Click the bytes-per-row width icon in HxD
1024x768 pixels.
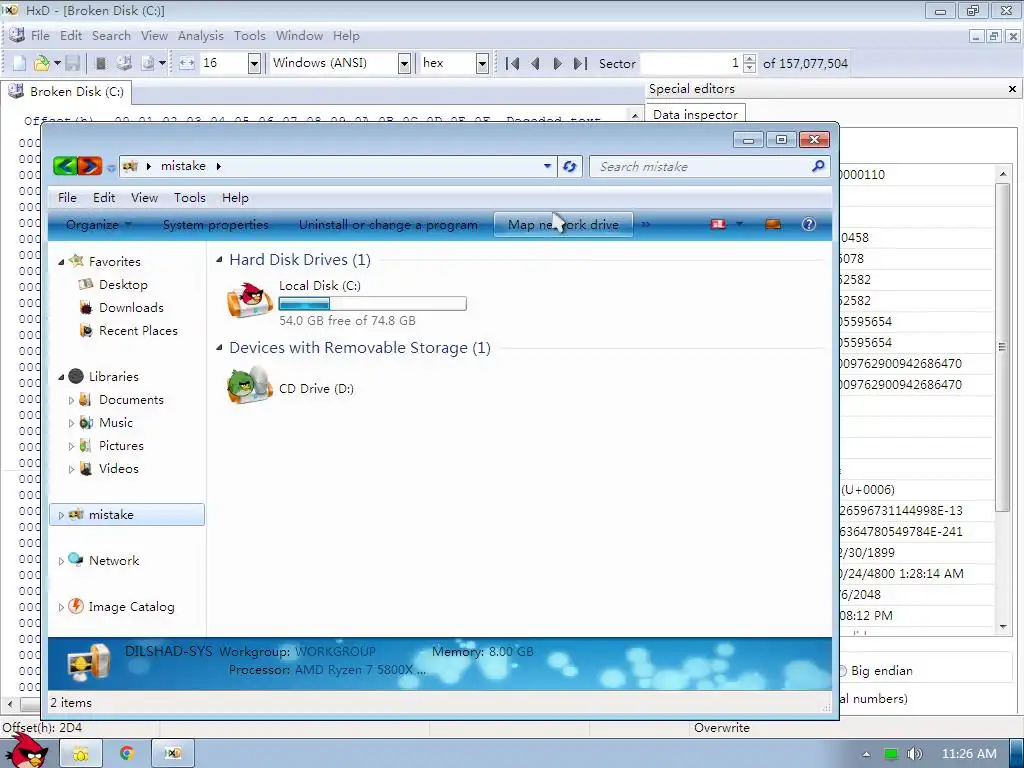click(187, 63)
